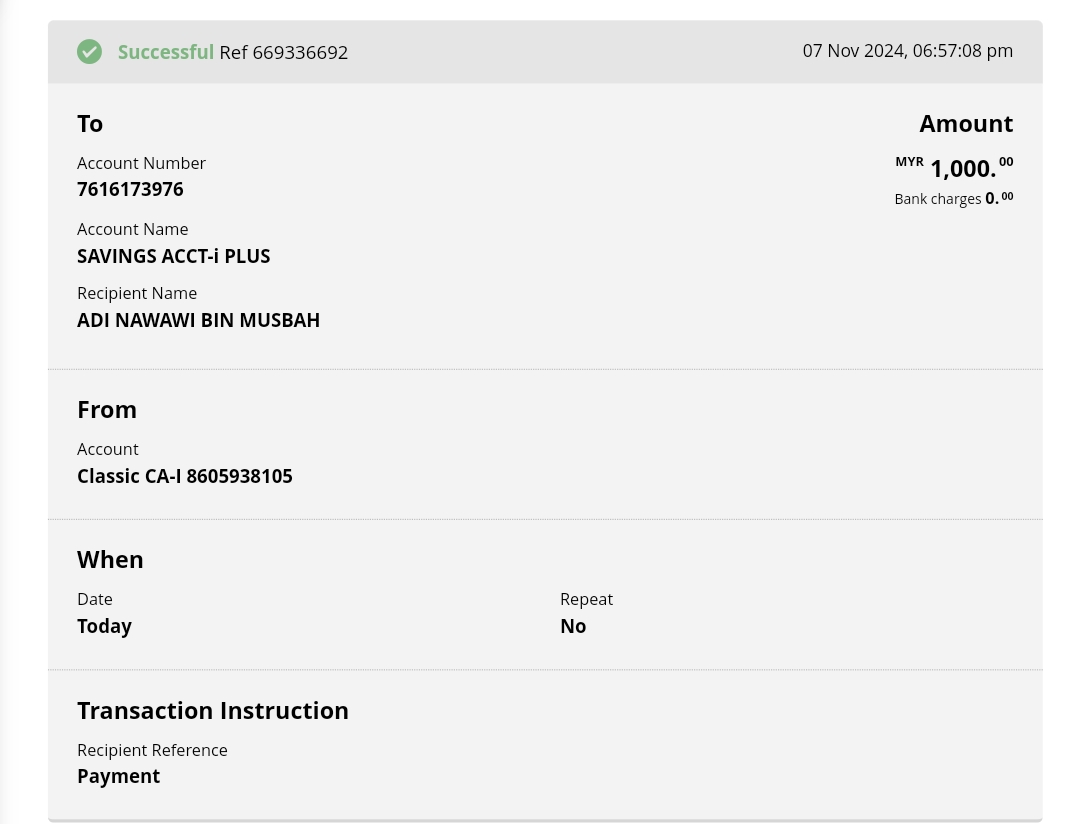Click the 07 Nov 2024 transaction timestamp
Viewport: 1079px width, 824px height.
(x=907, y=51)
